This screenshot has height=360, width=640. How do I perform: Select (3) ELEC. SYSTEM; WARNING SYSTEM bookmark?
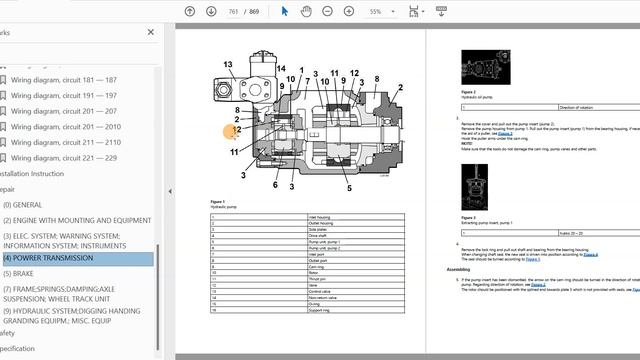click(64, 241)
